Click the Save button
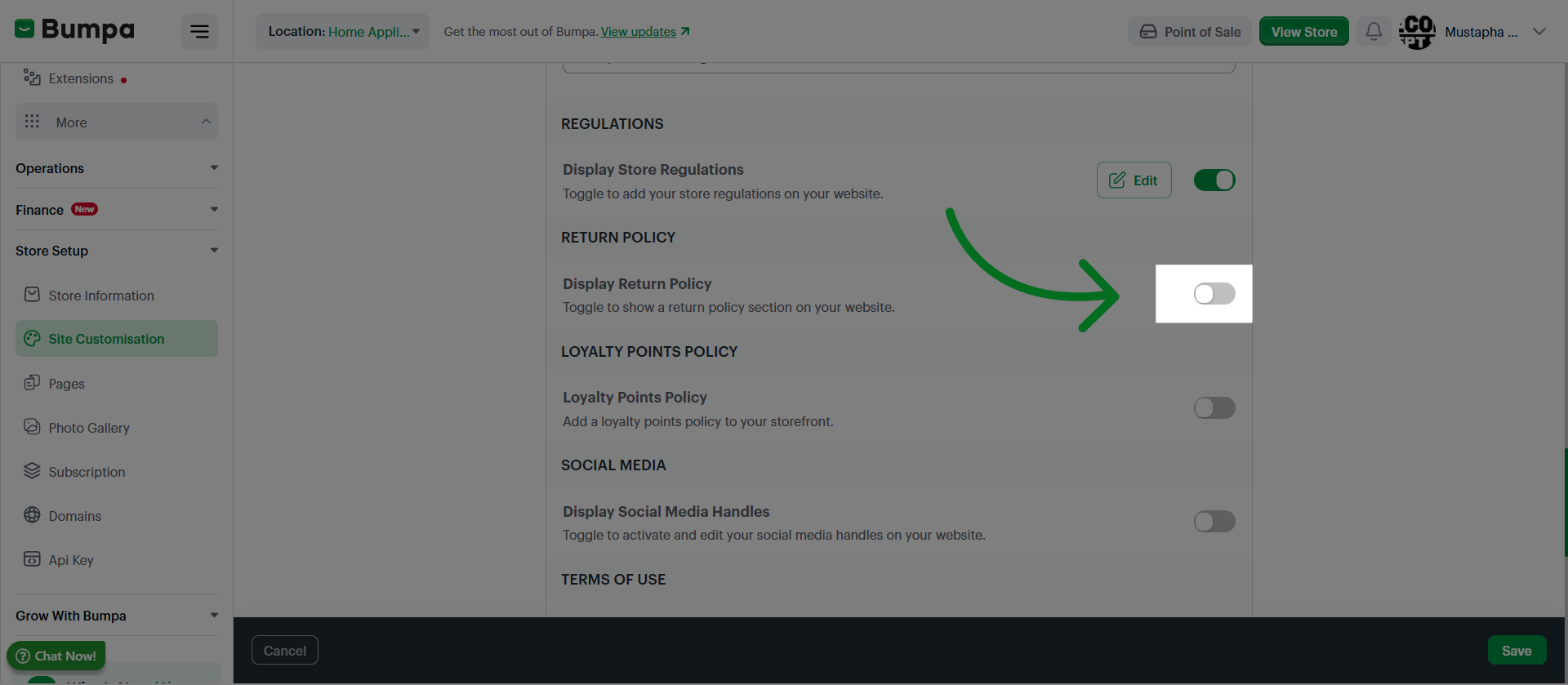The image size is (1568, 685). 1517,651
